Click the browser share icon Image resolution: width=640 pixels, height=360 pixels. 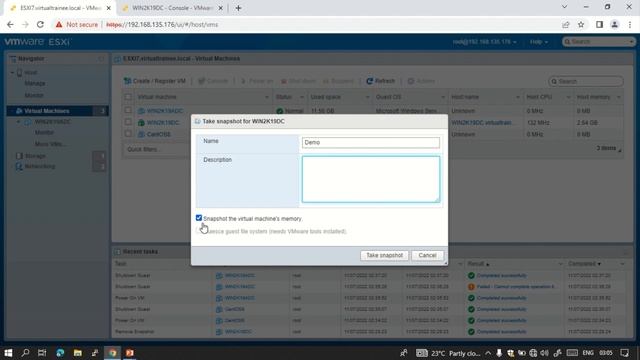(566, 24)
